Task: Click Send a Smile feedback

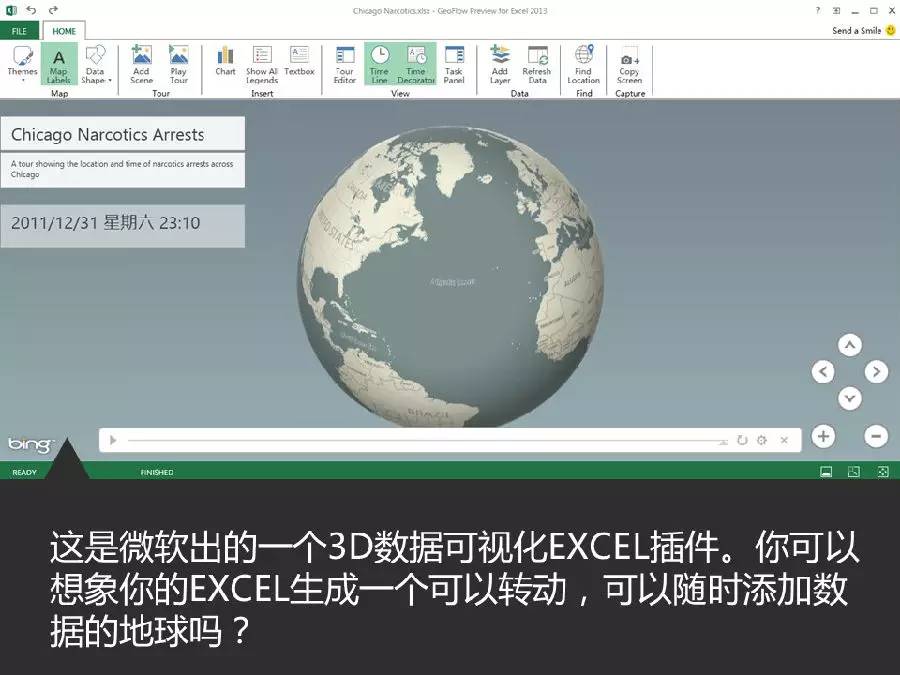Action: point(863,30)
